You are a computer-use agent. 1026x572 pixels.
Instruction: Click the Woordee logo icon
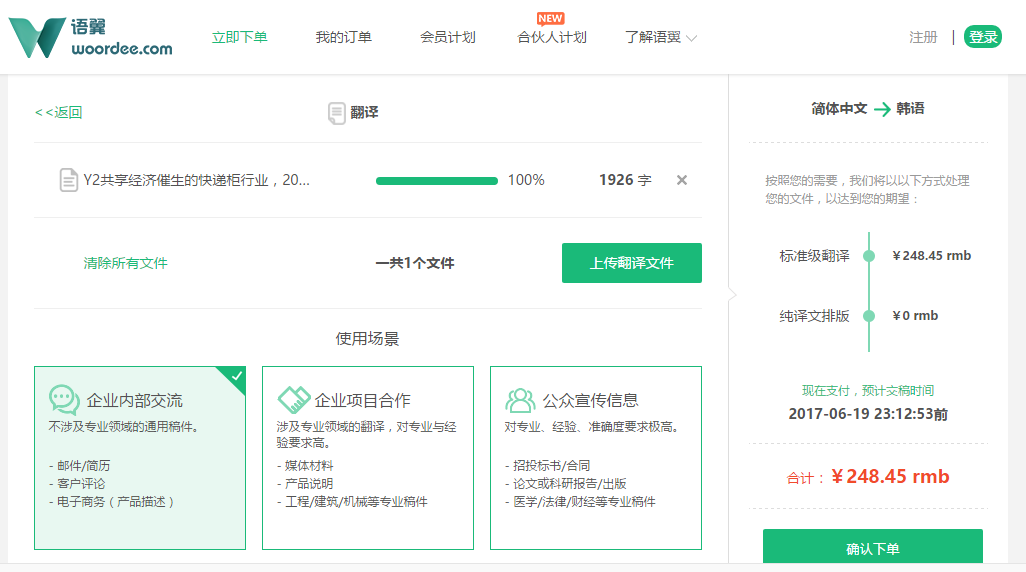[x=36, y=37]
